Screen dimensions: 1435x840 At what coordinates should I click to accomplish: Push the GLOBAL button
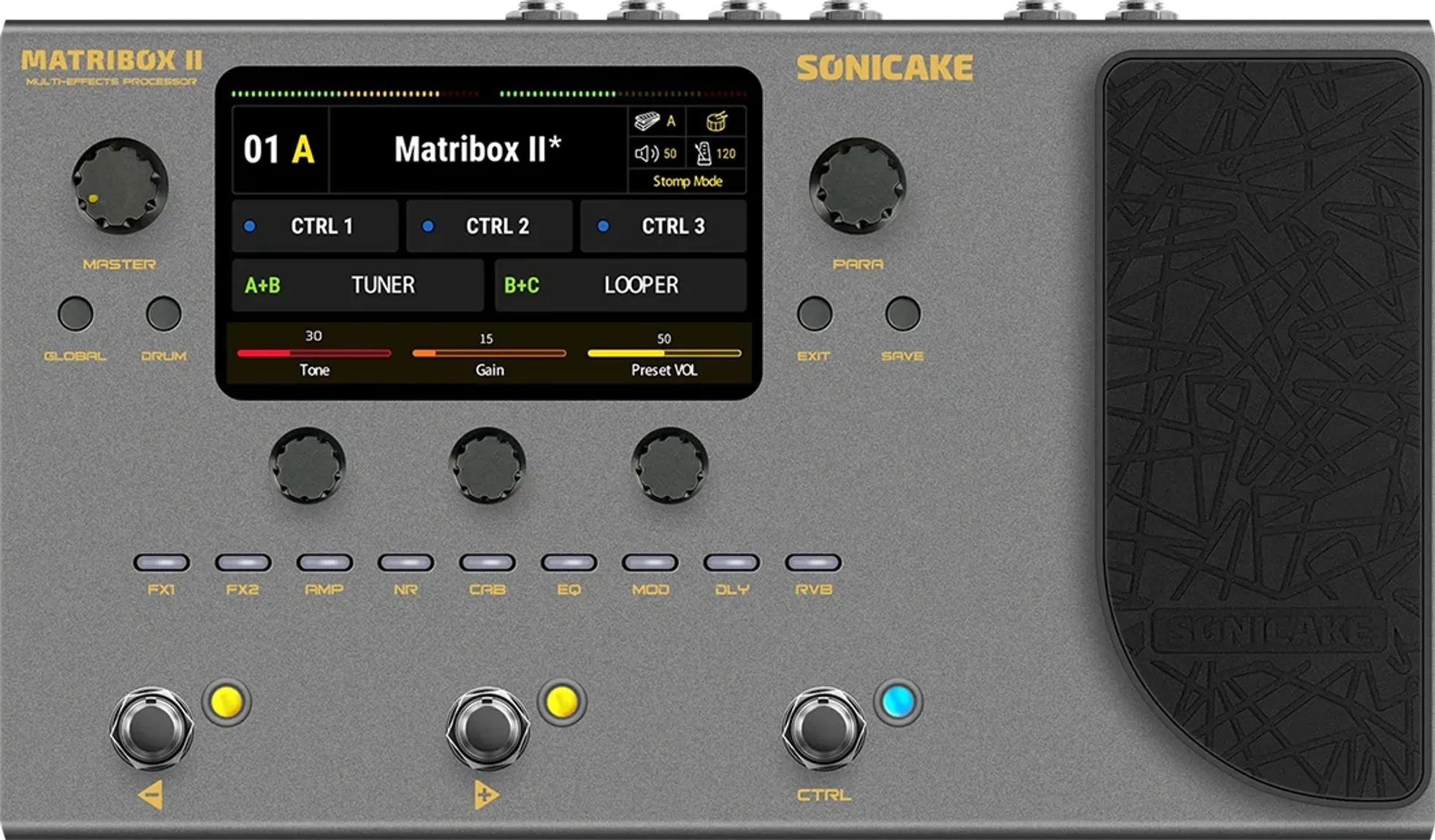point(75,313)
